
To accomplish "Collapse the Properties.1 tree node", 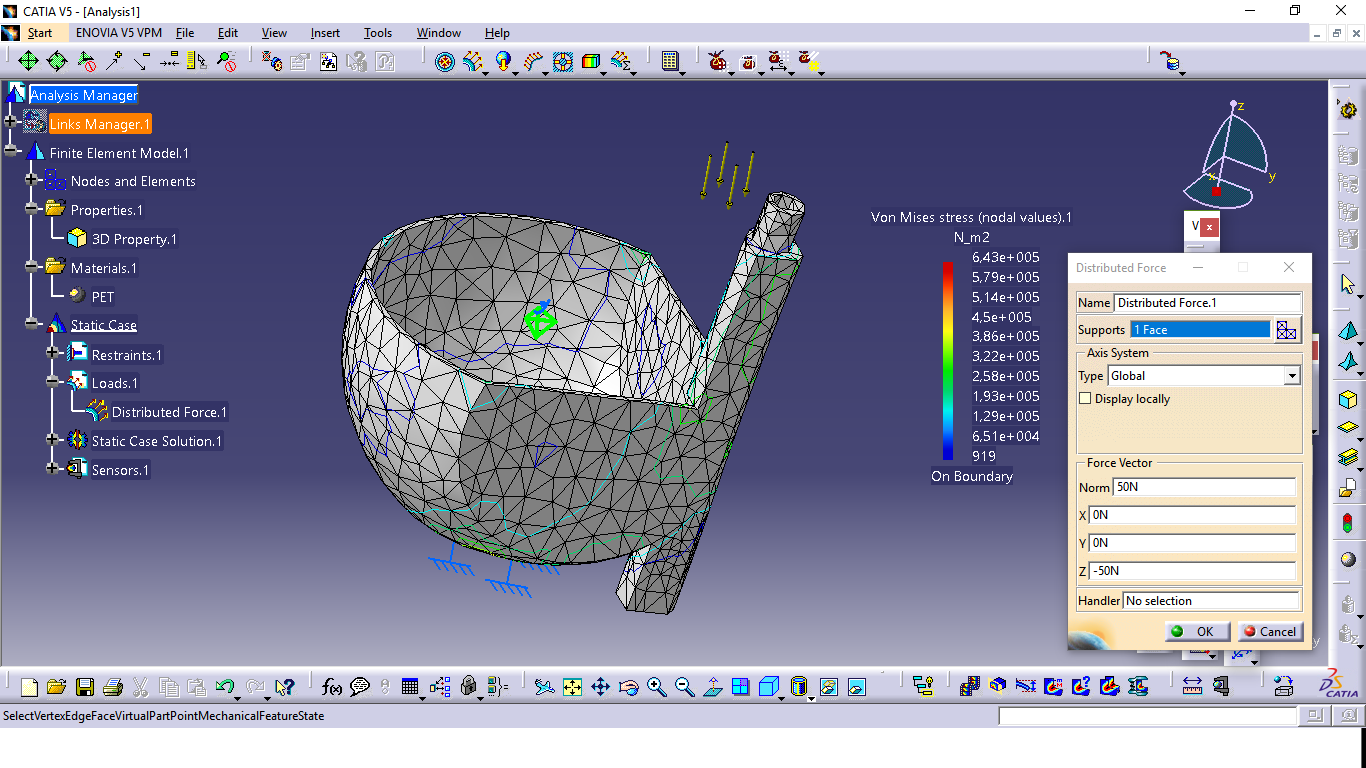I will (32, 209).
